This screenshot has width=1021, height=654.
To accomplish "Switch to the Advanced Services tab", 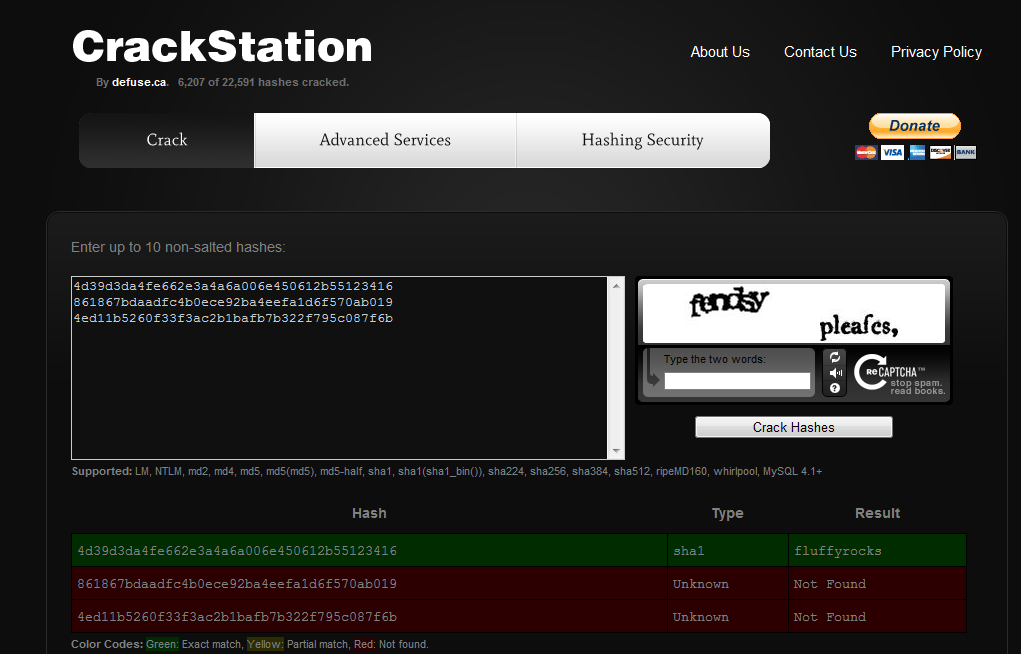I will (385, 140).
